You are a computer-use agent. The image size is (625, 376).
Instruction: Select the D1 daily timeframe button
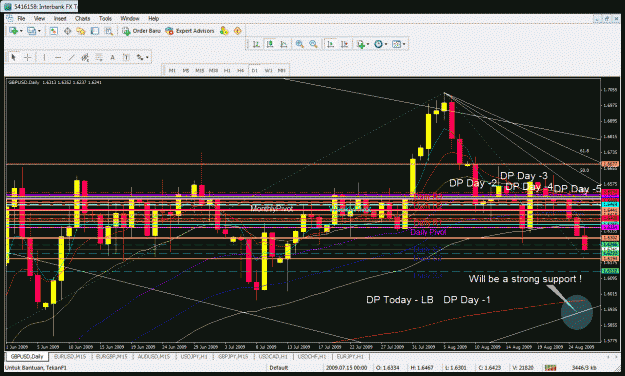(x=254, y=70)
